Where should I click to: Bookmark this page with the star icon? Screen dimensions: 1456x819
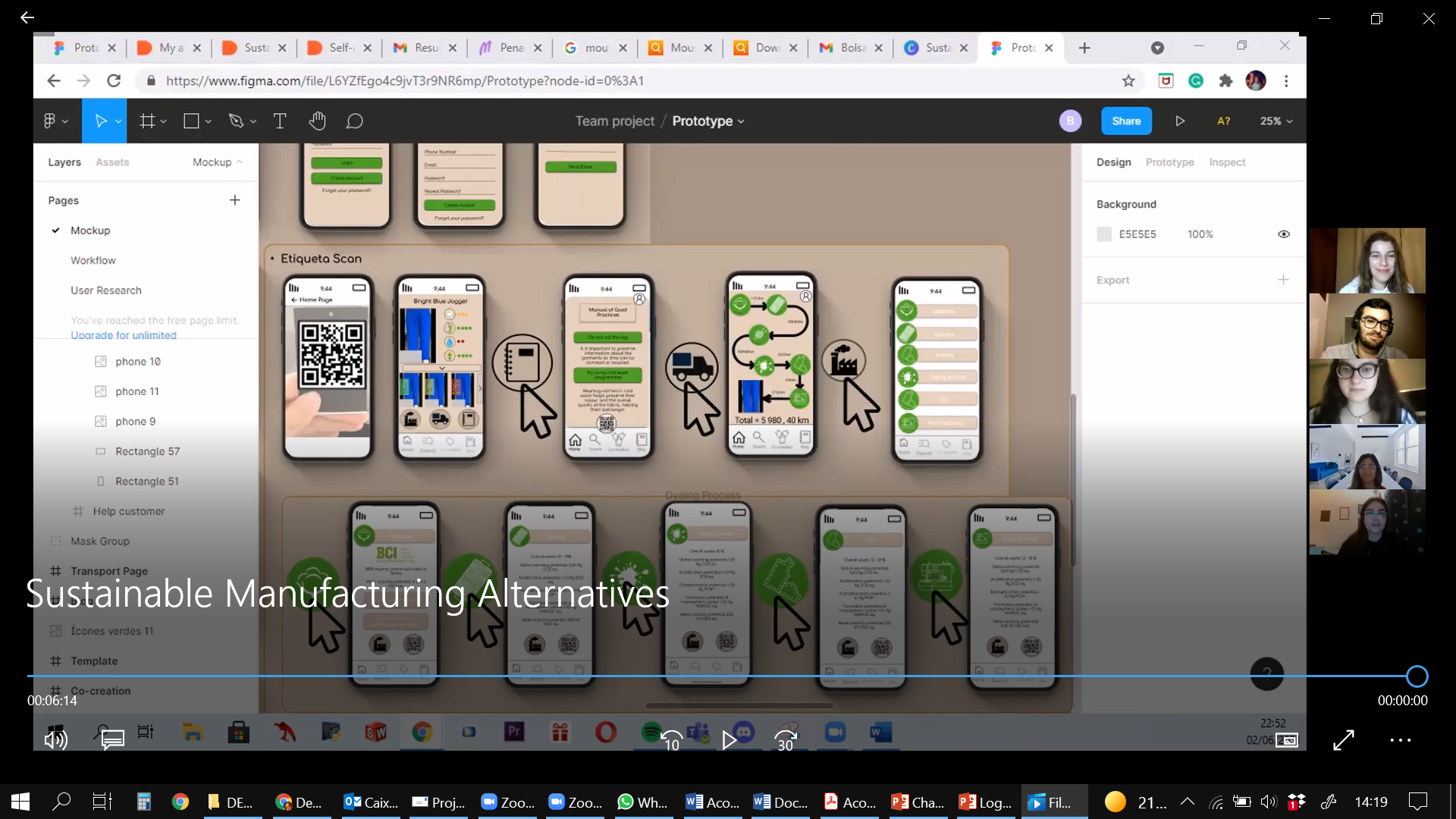click(x=1128, y=81)
